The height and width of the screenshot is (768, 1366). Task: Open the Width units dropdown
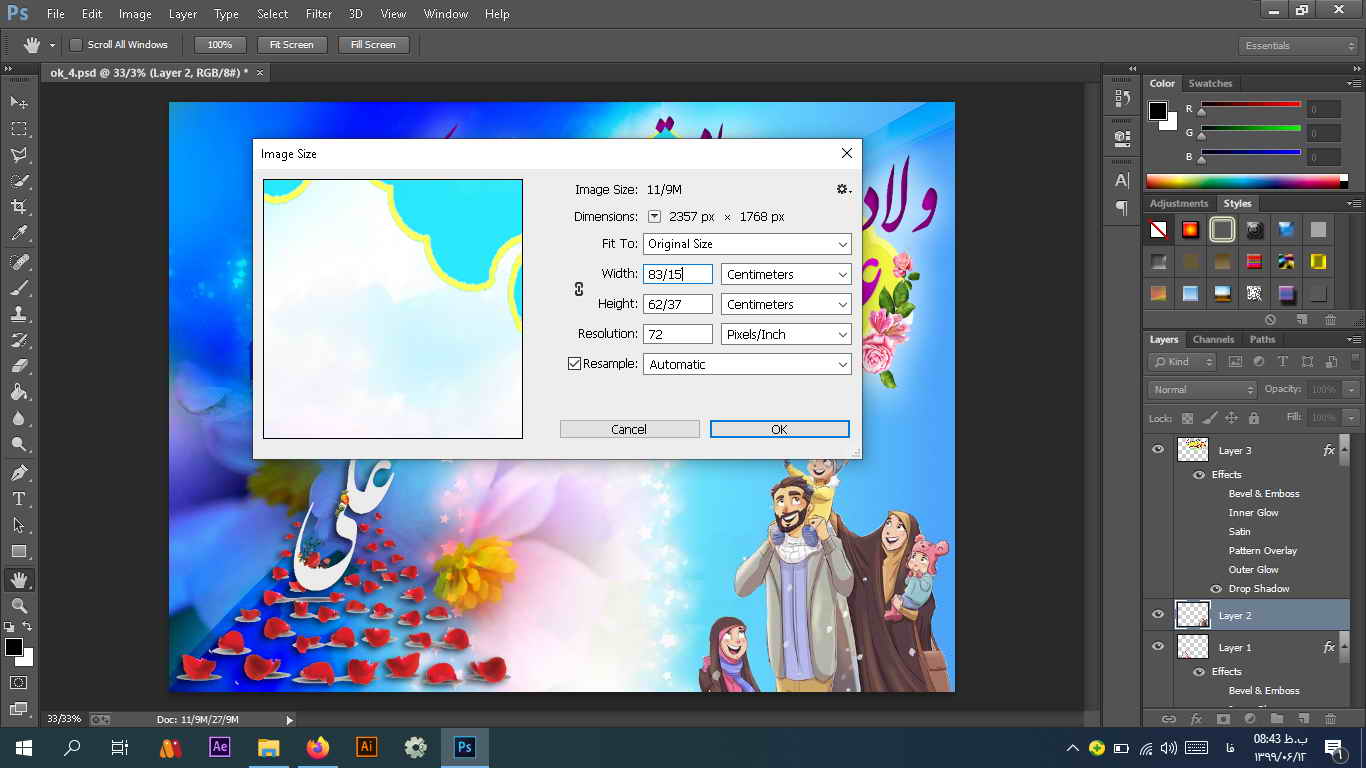click(786, 274)
